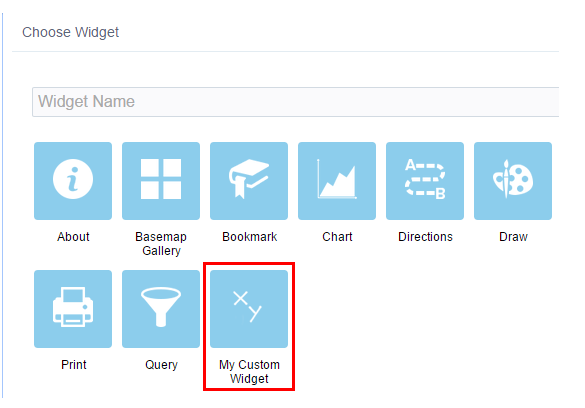585x408 pixels.
Task: Click the Bookmark label text
Action: click(x=250, y=237)
